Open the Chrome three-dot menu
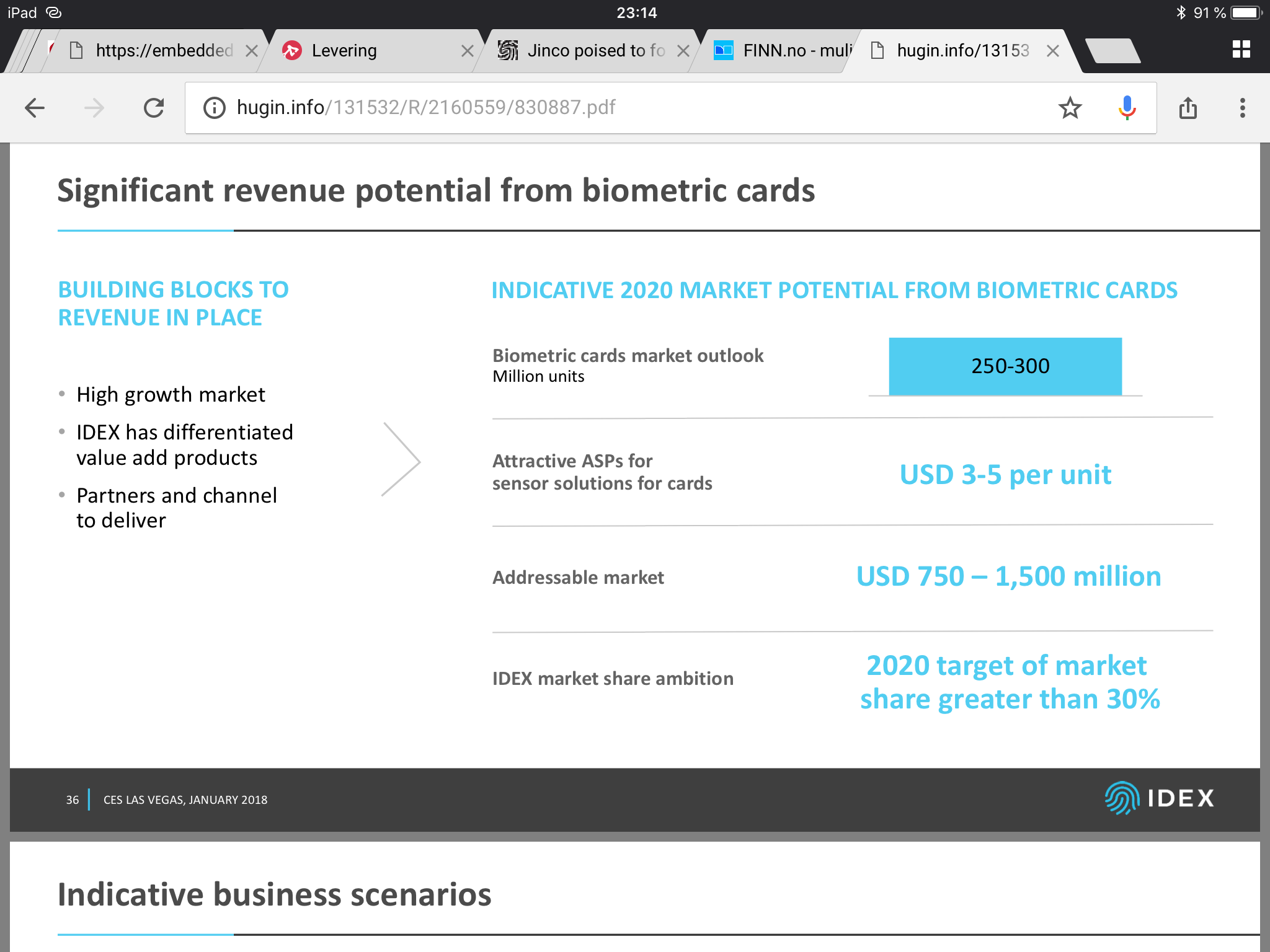The width and height of the screenshot is (1270, 952). 1242,108
